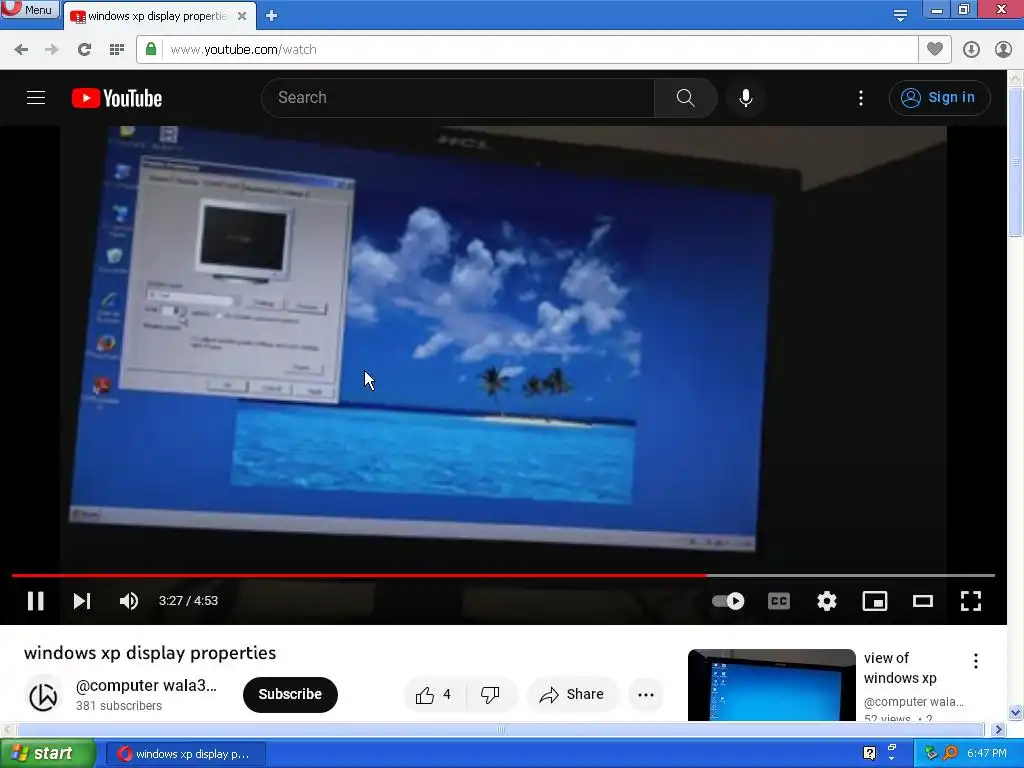Share the video
1024x768 pixels.
[x=571, y=694]
